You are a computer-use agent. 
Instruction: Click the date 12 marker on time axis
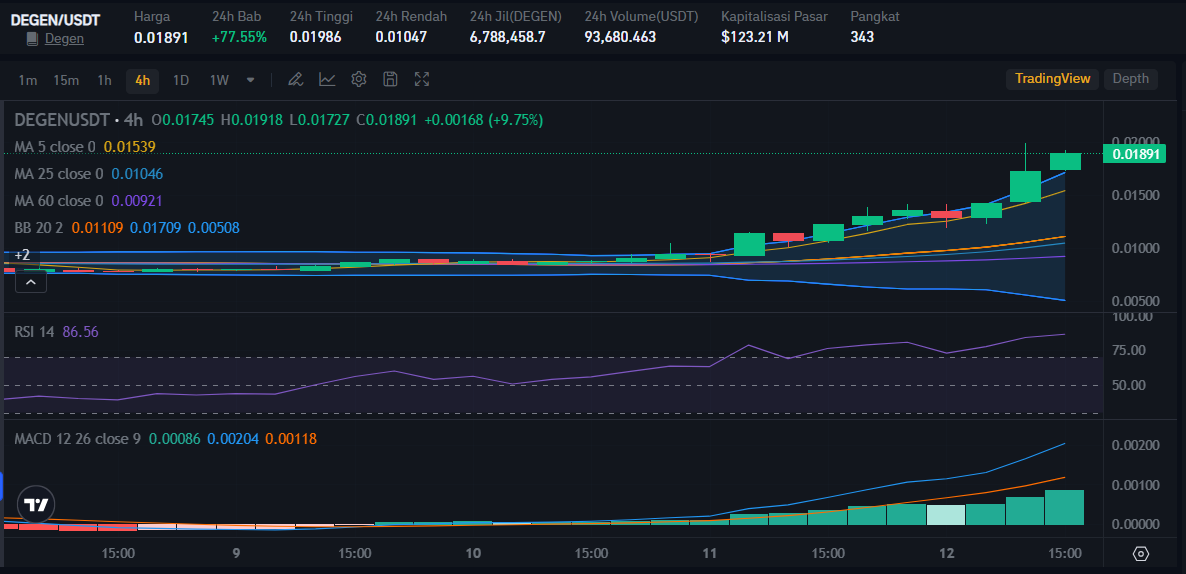click(946, 554)
